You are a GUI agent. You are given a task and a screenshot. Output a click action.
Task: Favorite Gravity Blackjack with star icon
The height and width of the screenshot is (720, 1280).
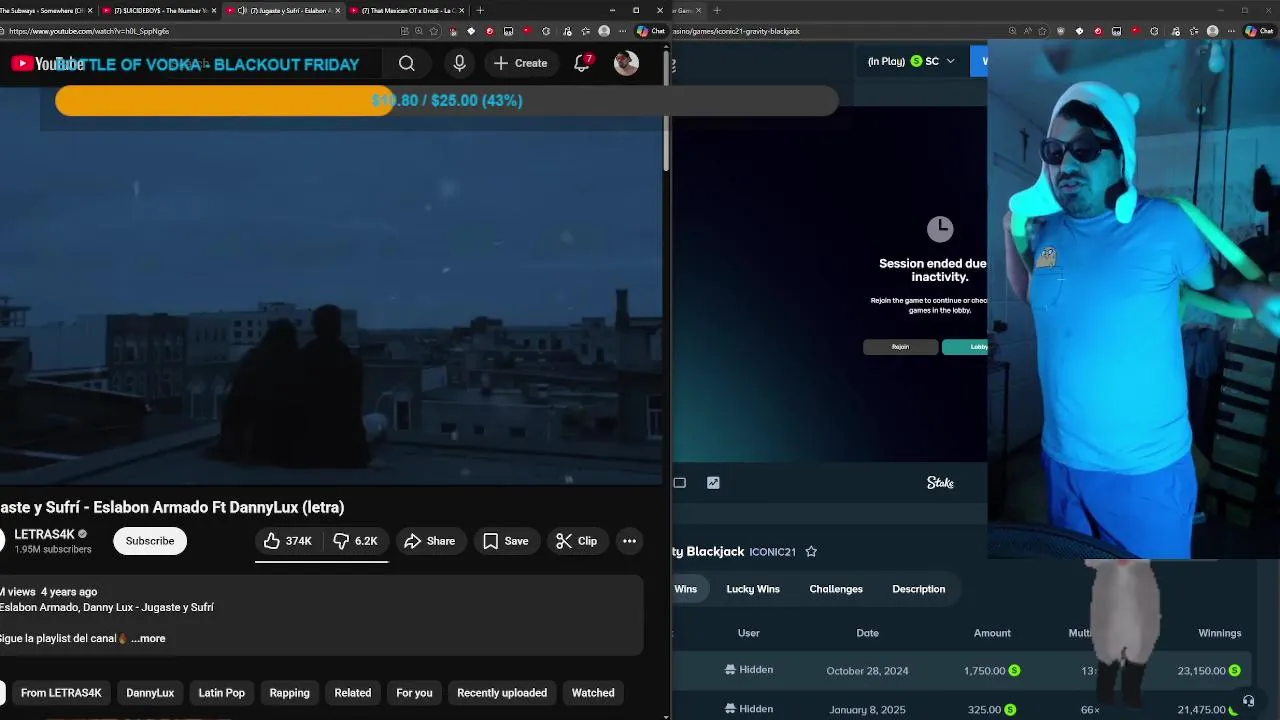click(811, 551)
